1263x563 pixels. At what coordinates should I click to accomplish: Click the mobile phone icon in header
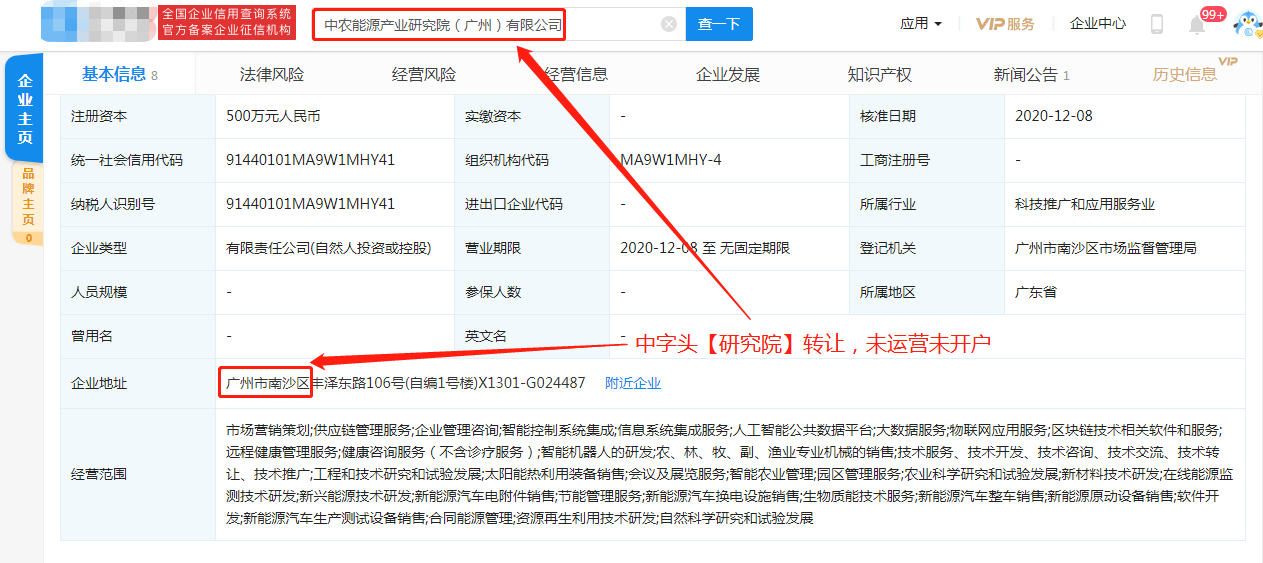pyautogui.click(x=1157, y=24)
